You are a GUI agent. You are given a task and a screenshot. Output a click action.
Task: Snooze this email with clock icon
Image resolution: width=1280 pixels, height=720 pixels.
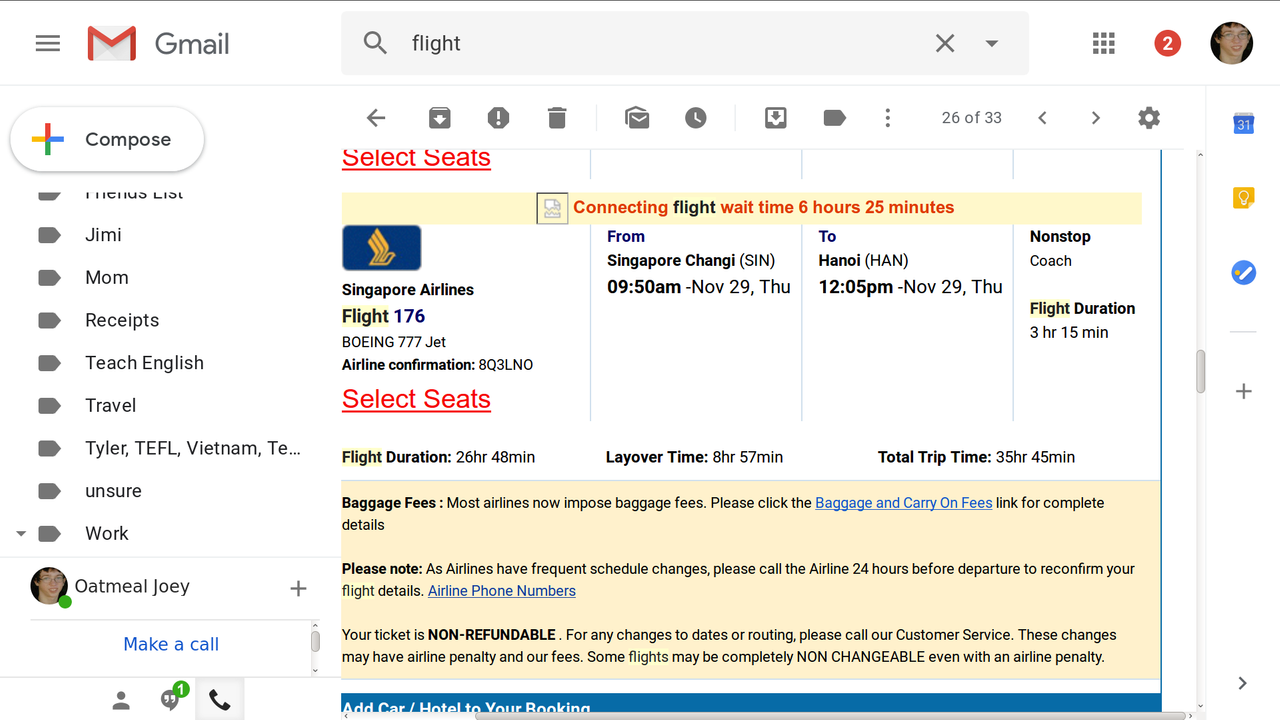click(696, 118)
